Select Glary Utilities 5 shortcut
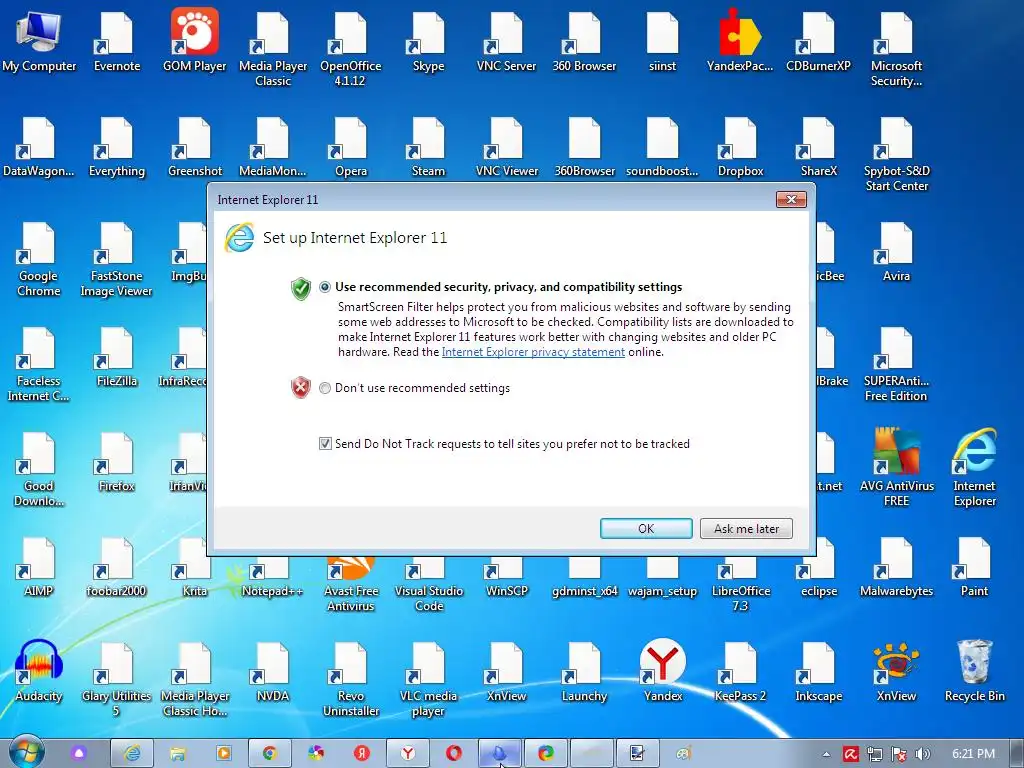The image size is (1024, 768). point(117,679)
